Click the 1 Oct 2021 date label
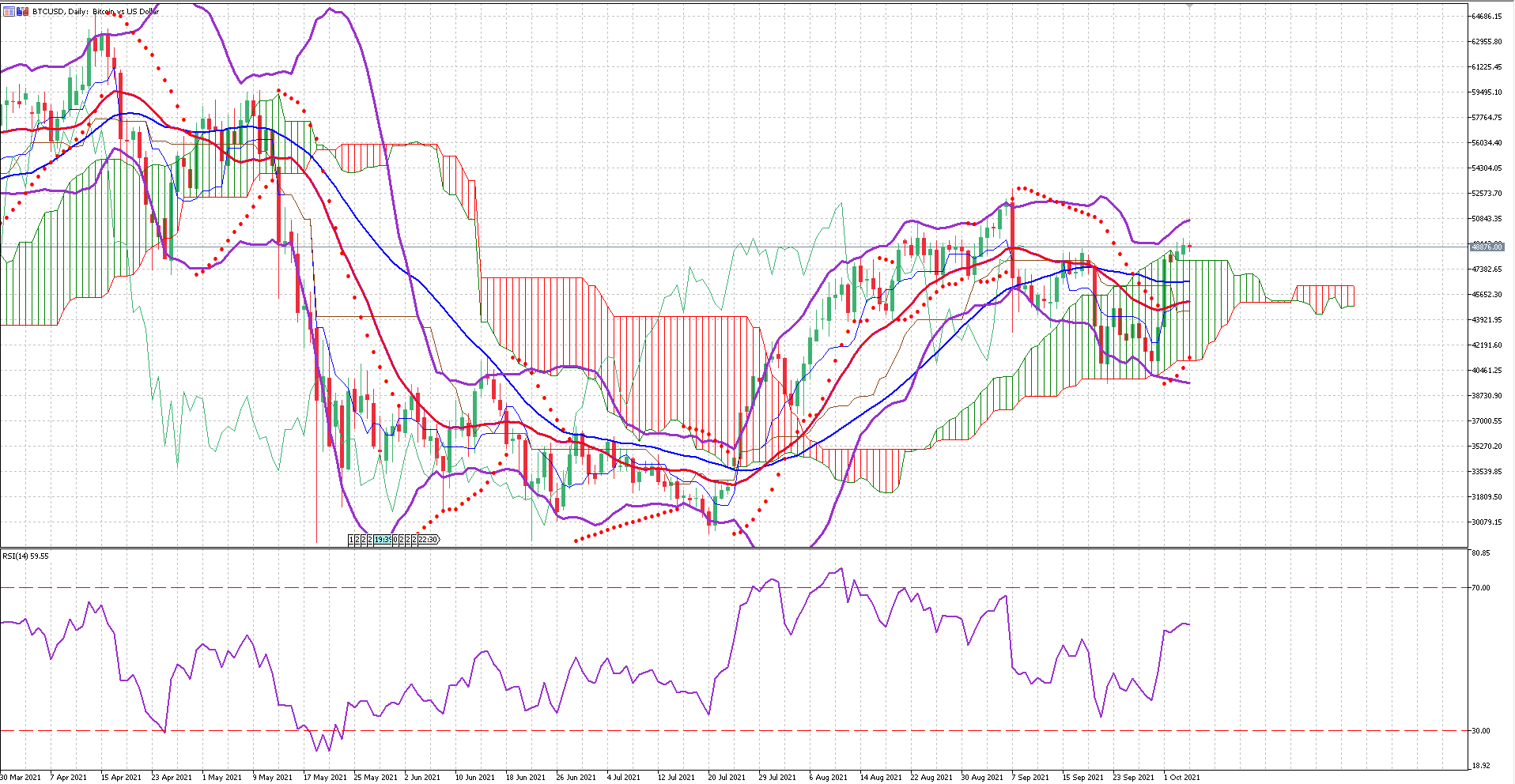This screenshot has width=1515, height=784. 1181,778
